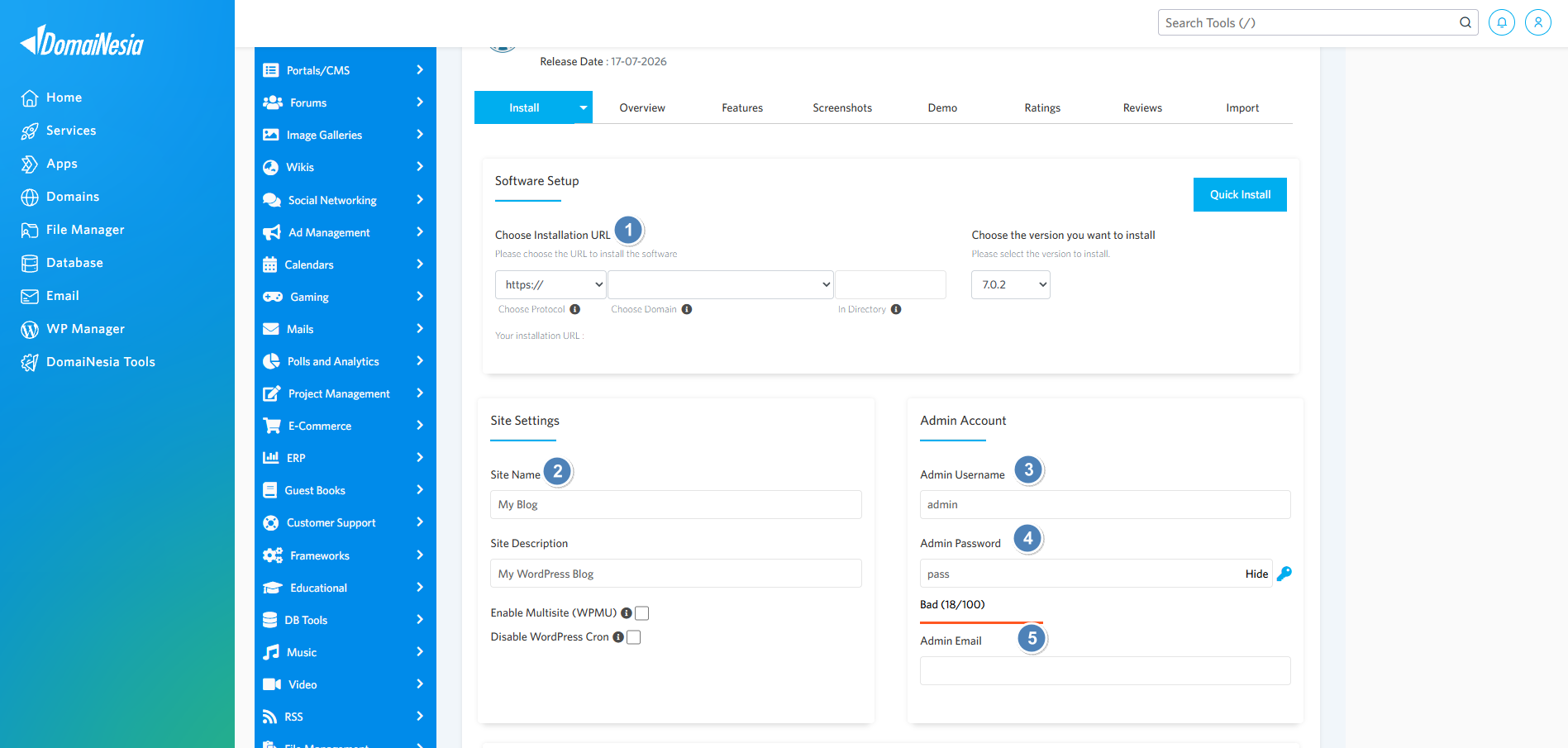This screenshot has width=1568, height=748.
Task: Click the DomaiNesia logo
Action: (82, 41)
